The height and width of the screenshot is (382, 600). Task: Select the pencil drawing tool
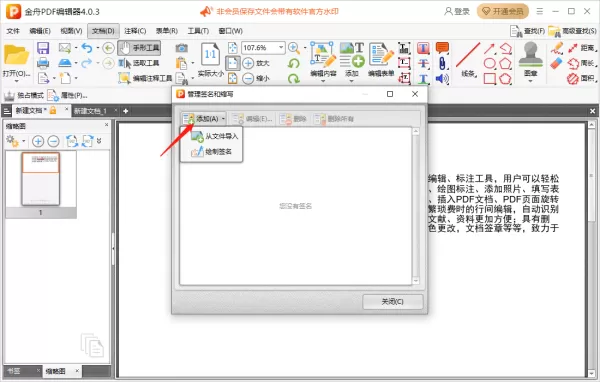[557, 48]
